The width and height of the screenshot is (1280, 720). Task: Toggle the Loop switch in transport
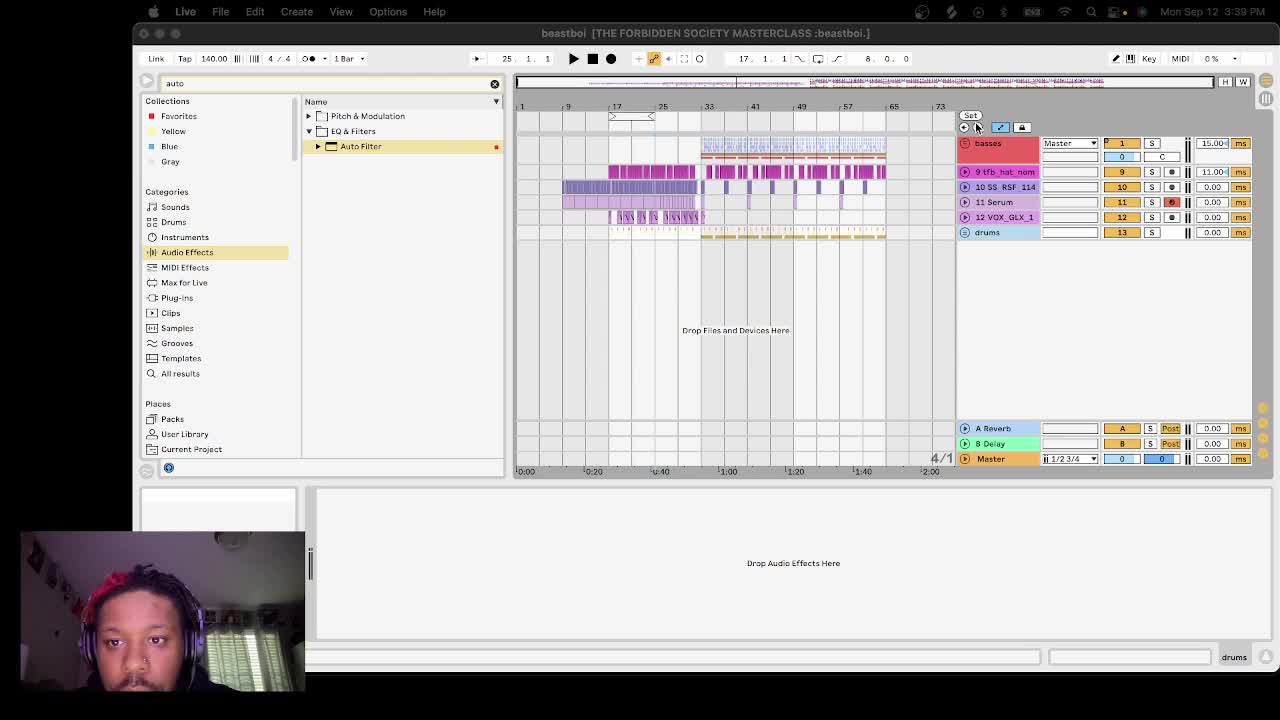click(818, 59)
